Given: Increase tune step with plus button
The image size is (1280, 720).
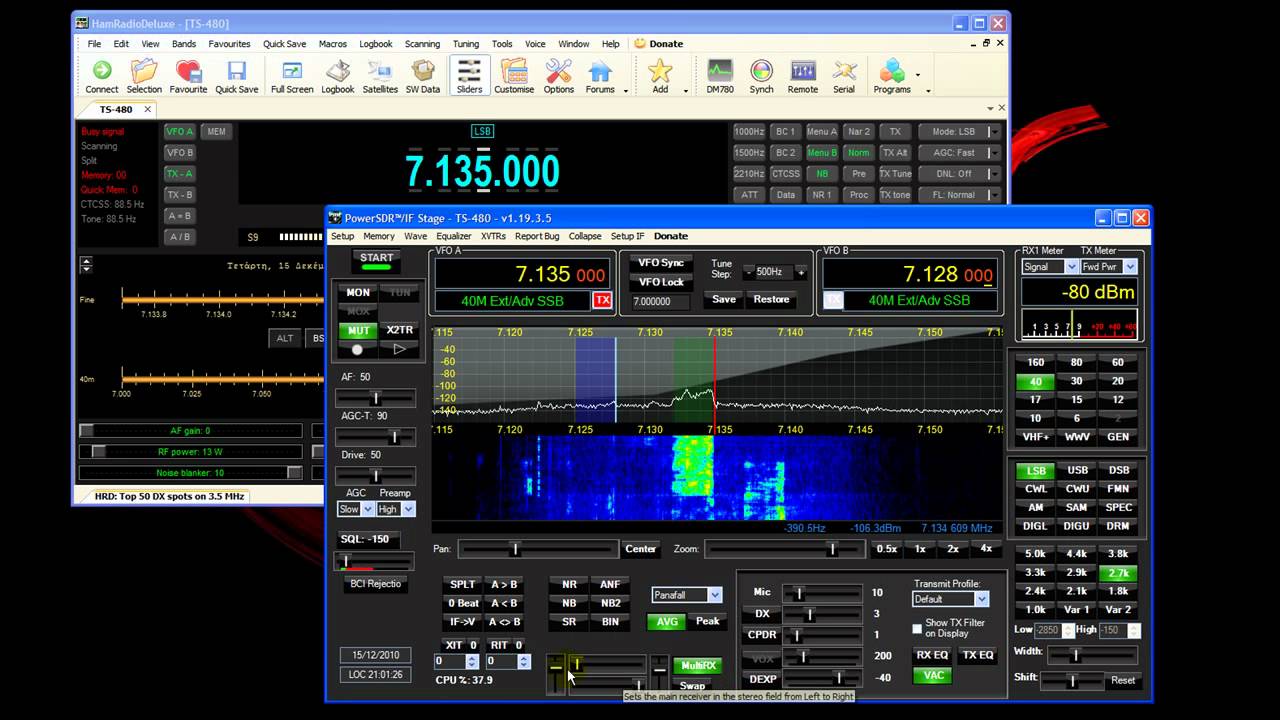Looking at the screenshot, I should click(800, 272).
